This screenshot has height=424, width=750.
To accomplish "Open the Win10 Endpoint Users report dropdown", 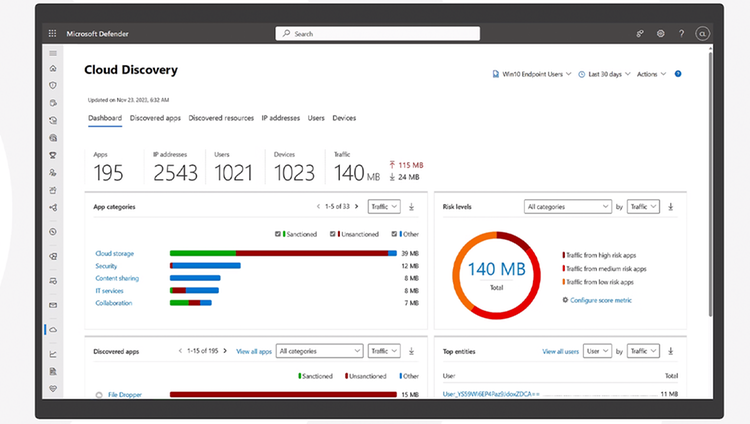I will (532, 74).
